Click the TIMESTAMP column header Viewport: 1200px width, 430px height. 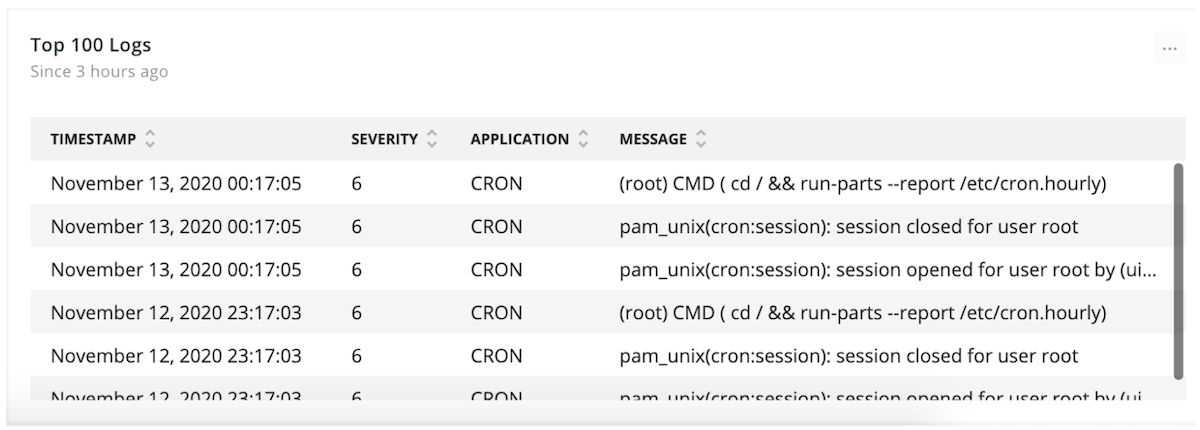click(93, 139)
